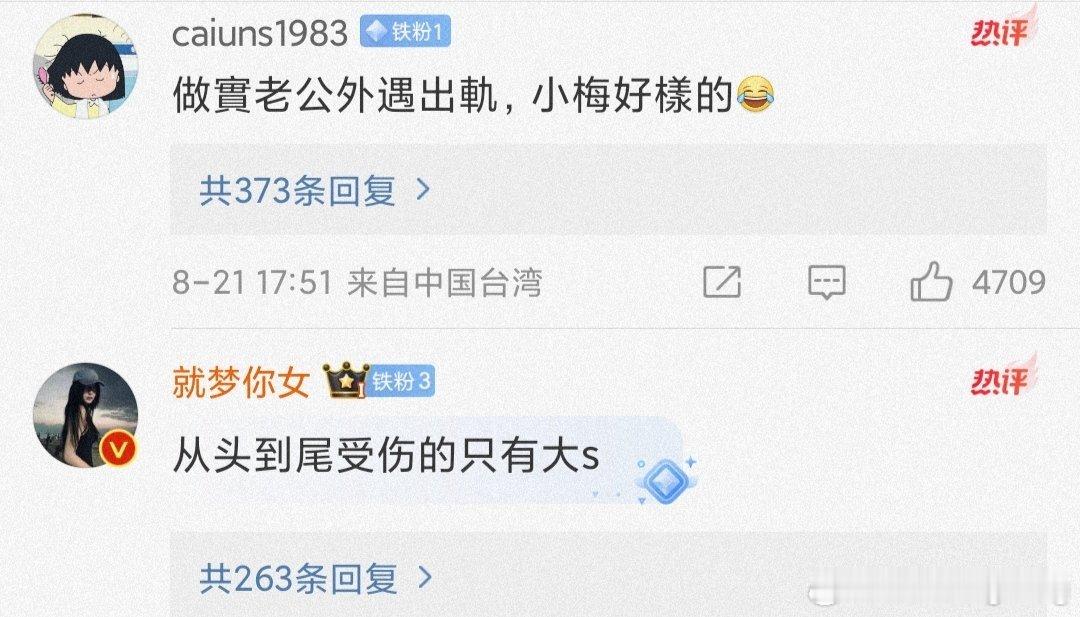Click the Chibi Maruko cartoon avatar
Screen dimensions: 1080x617
point(85,66)
